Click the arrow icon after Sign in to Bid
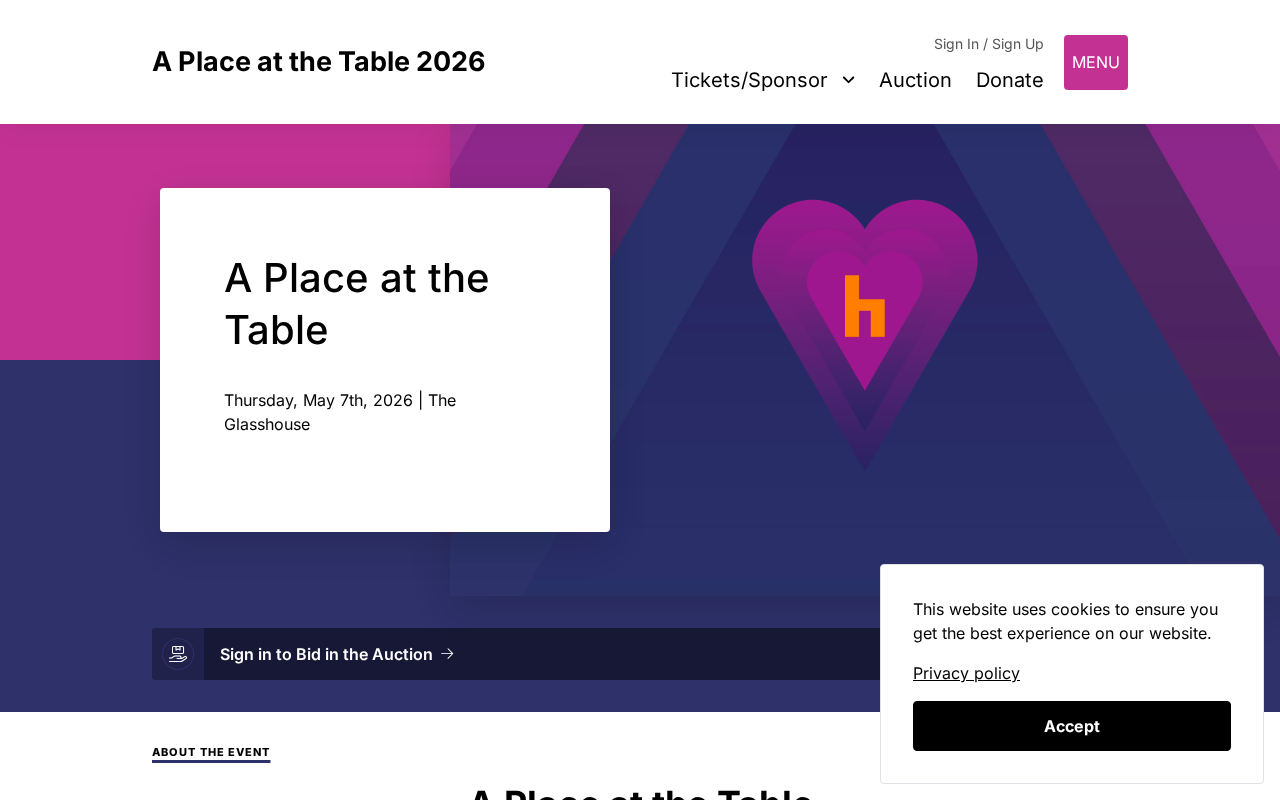This screenshot has height=800, width=1280. pyautogui.click(x=448, y=654)
